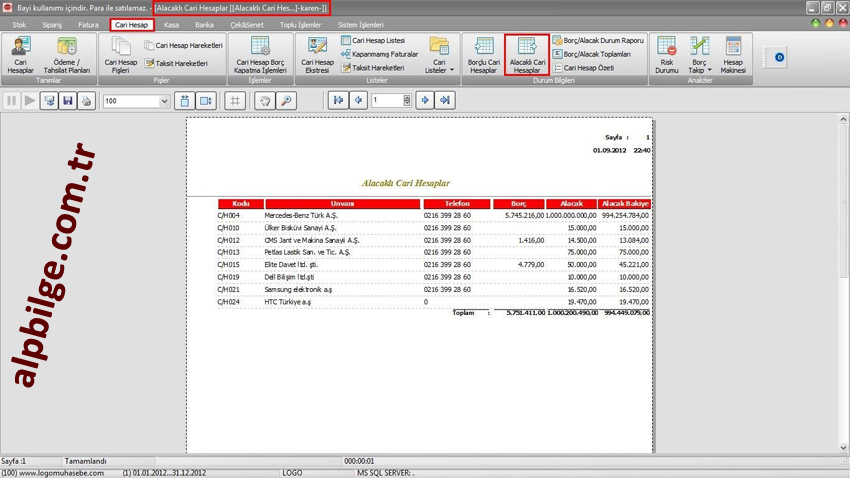The width and height of the screenshot is (850, 478).
Task: Click Cari Hesap Hareketleri button
Action: (x=184, y=46)
